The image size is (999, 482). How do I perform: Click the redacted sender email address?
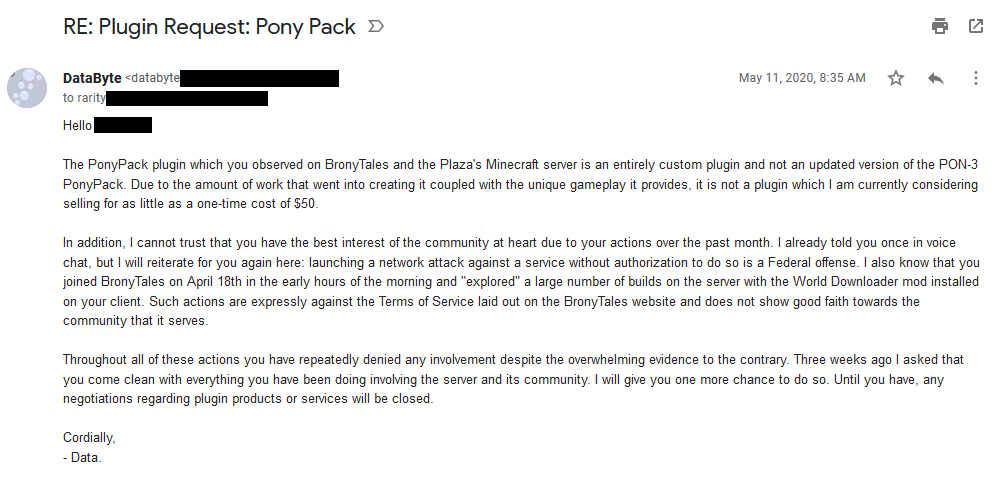(x=259, y=78)
